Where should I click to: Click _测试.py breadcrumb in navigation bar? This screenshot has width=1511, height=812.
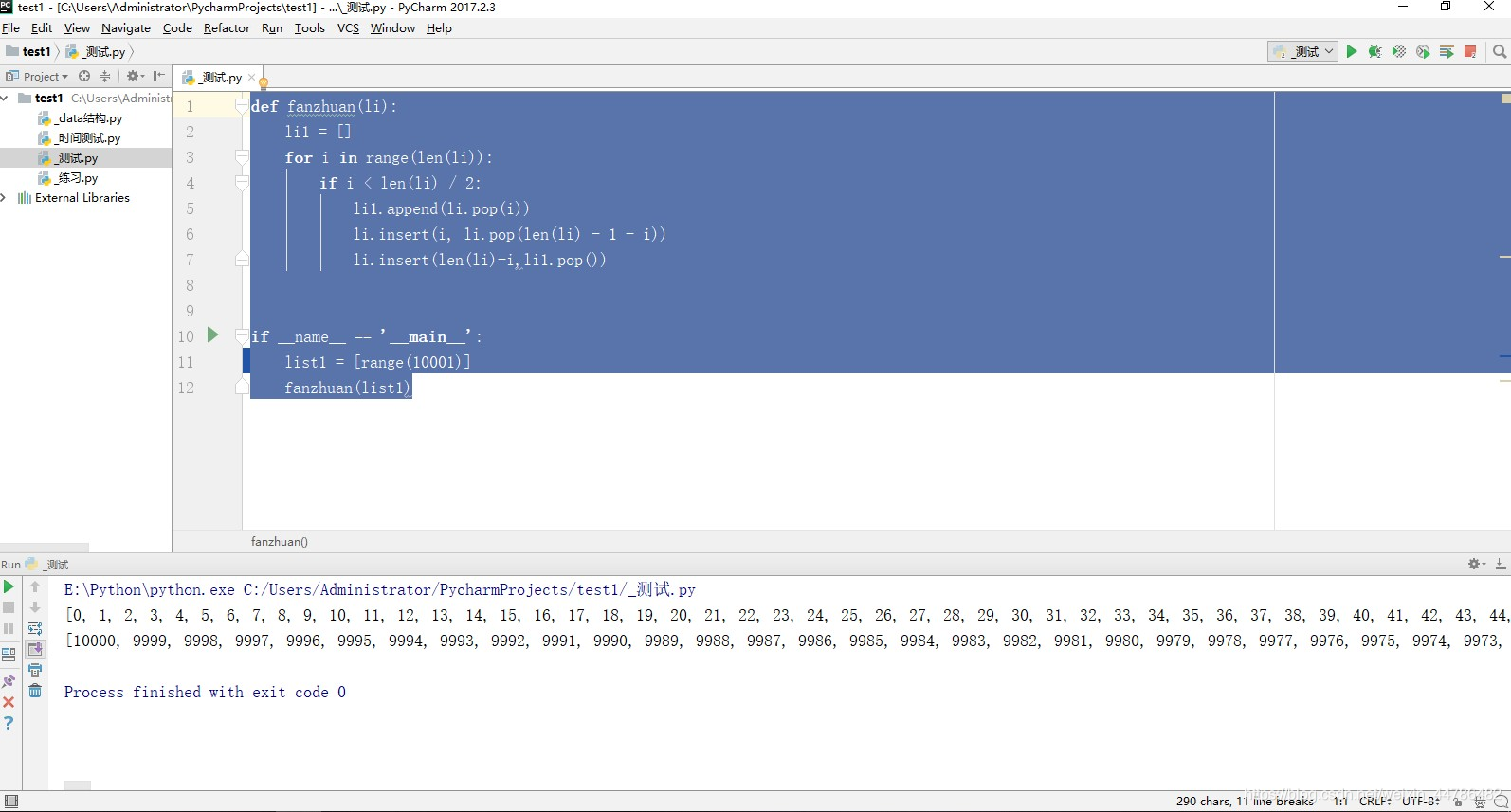point(95,51)
